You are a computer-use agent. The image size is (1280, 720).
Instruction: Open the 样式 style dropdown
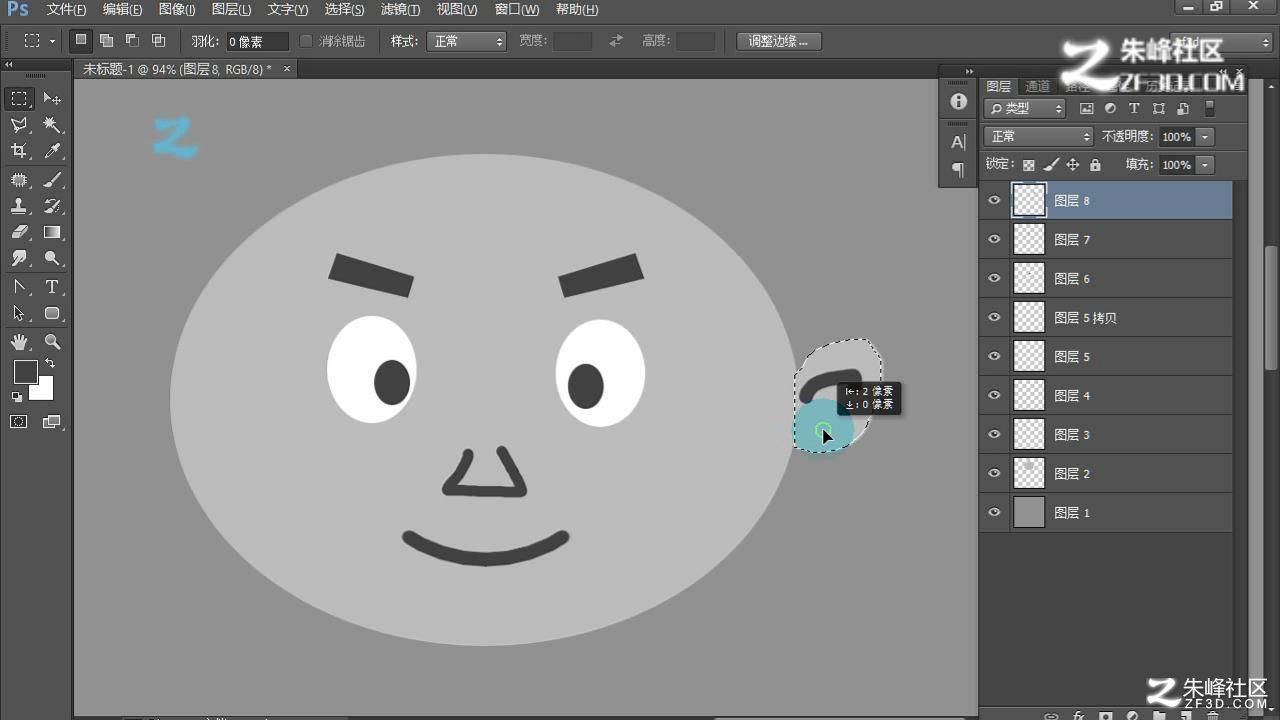pos(467,41)
